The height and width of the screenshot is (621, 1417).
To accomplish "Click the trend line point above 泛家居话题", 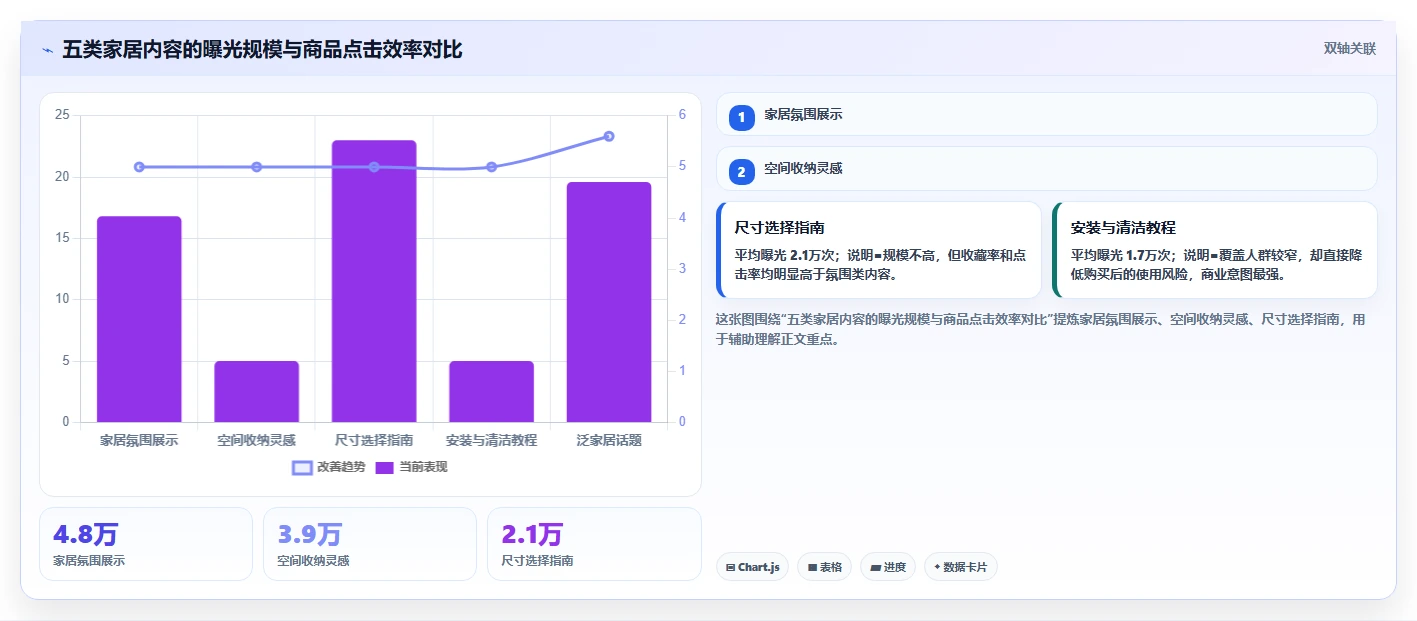I will click(609, 136).
